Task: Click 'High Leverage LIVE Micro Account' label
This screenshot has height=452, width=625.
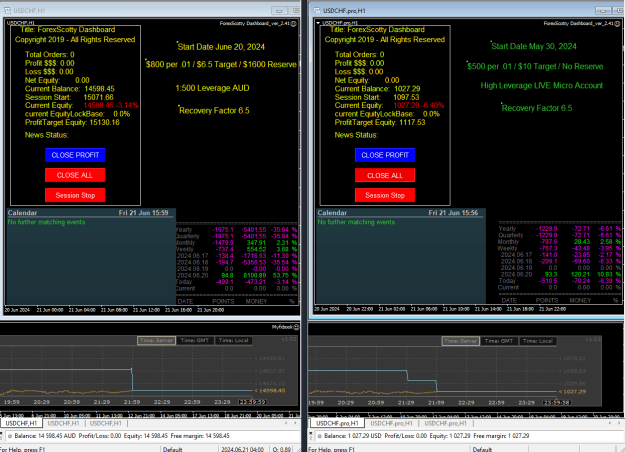Action: pos(542,85)
